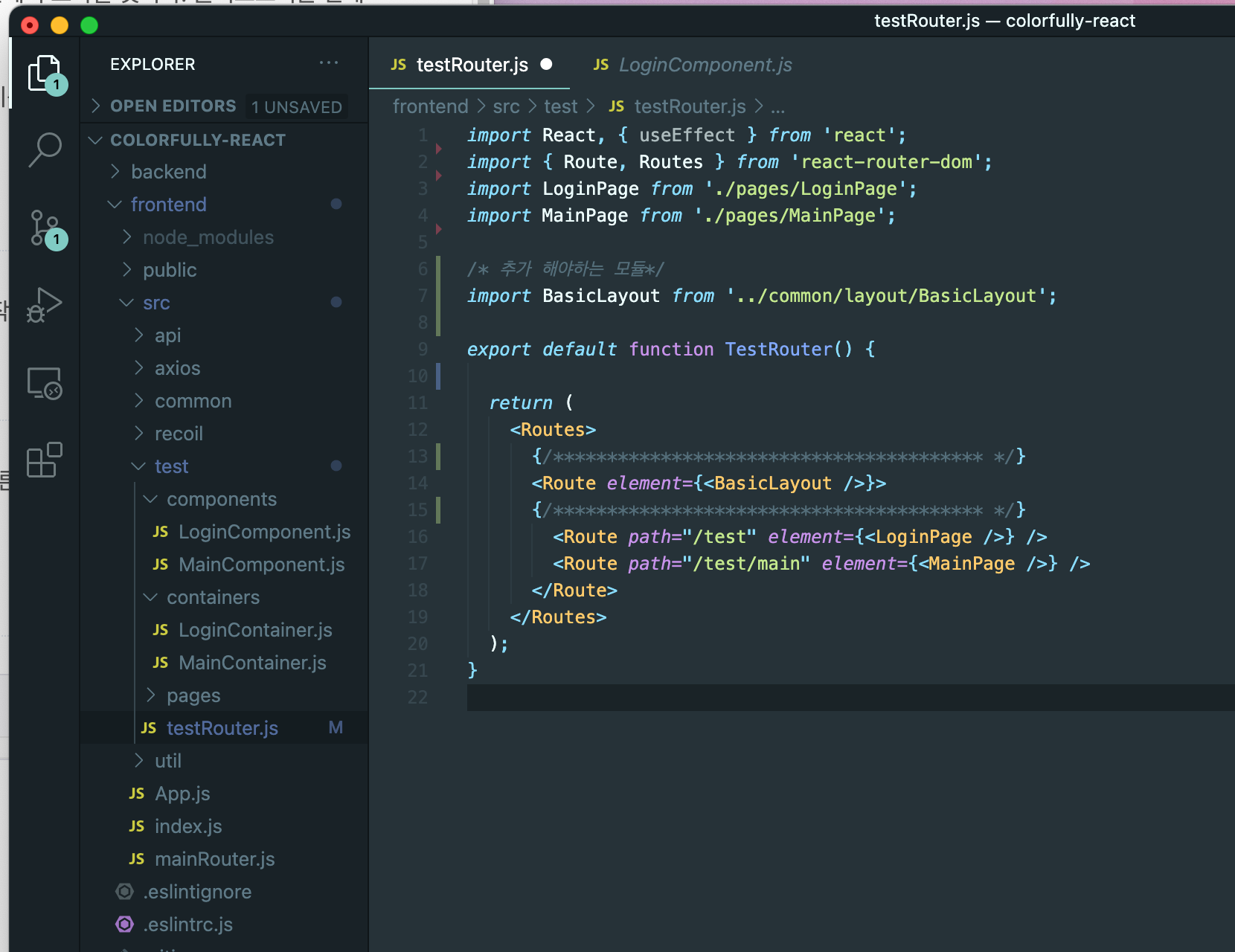Switch to the testRouter.js editor tab
The height and width of the screenshot is (952, 1235).
point(469,65)
